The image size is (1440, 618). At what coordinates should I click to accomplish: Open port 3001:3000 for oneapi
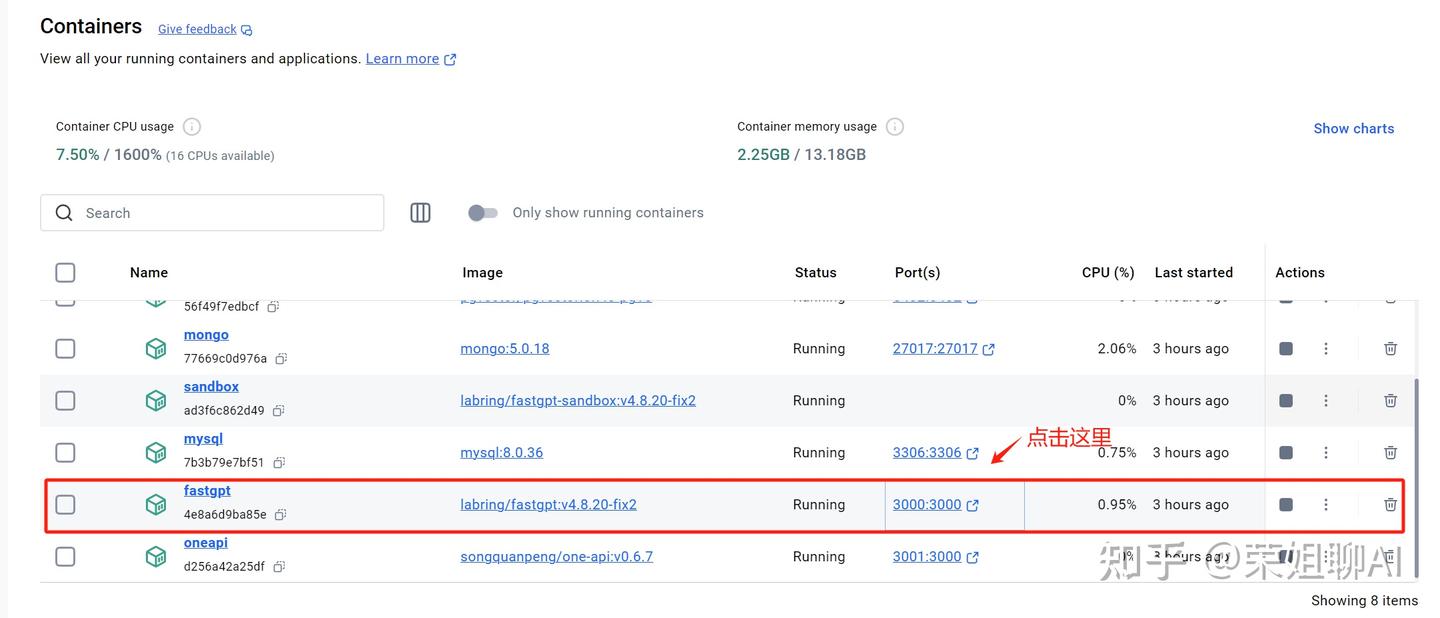tap(935, 557)
